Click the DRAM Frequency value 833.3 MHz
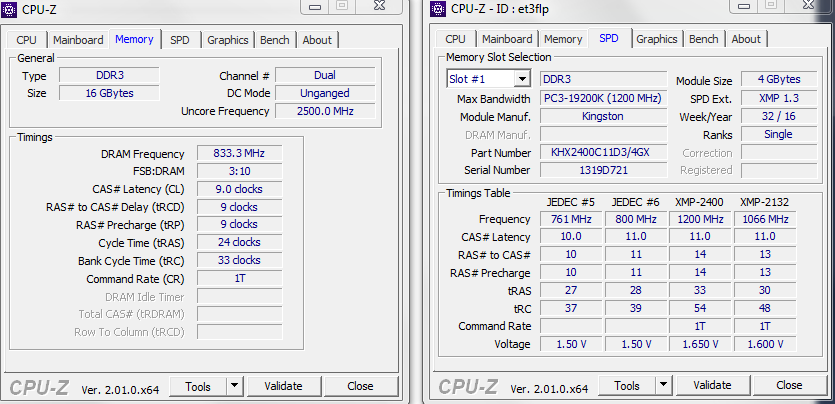The width and height of the screenshot is (835, 404). coord(239,153)
